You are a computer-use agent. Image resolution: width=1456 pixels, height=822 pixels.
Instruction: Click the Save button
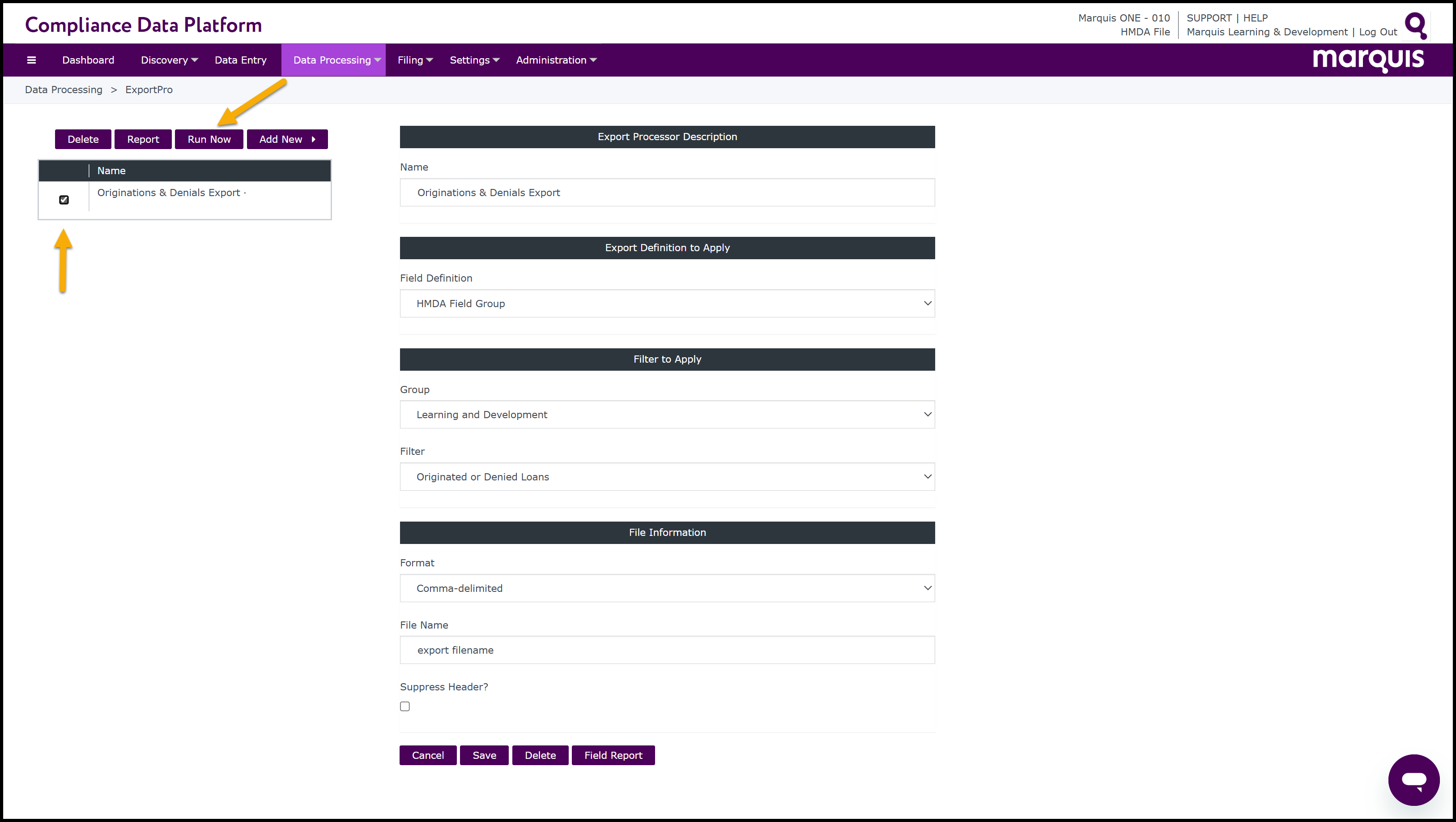(x=485, y=755)
